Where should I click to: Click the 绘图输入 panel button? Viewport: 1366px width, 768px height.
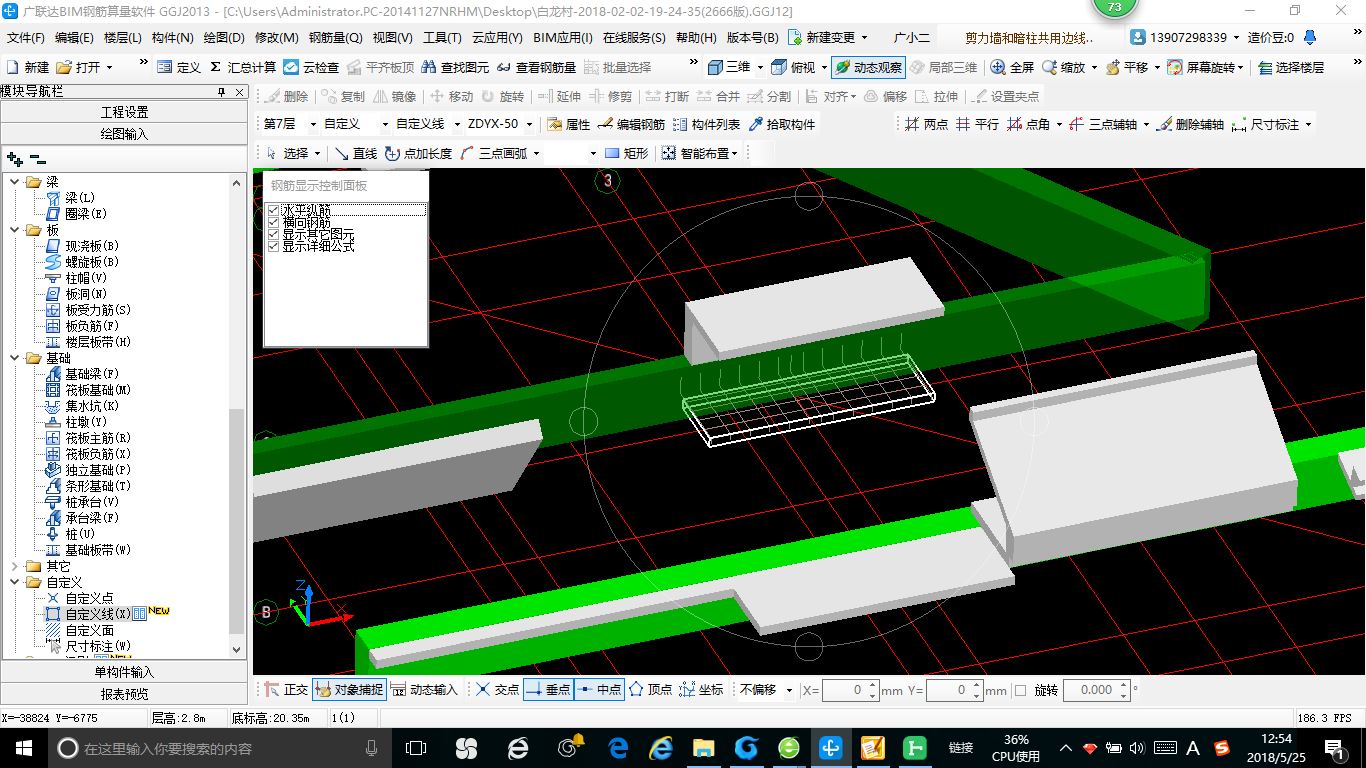pyautogui.click(x=124, y=133)
